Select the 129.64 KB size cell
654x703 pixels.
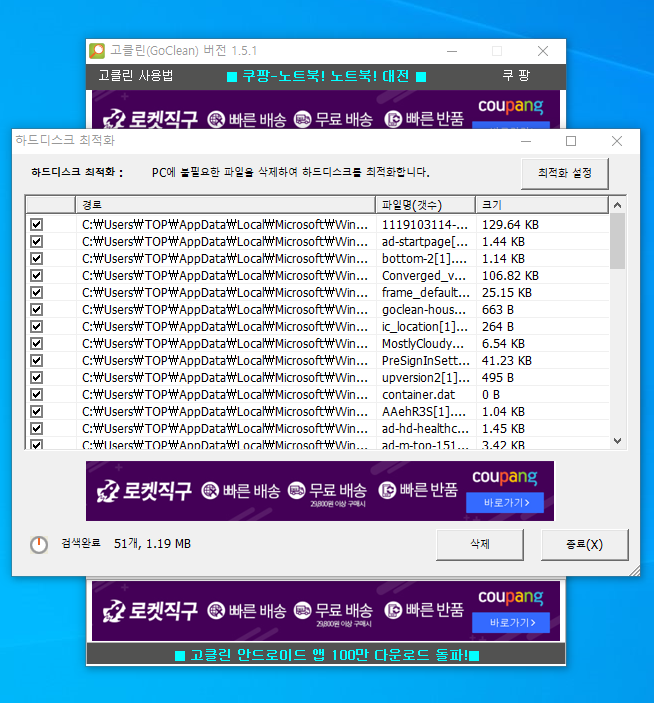point(510,224)
